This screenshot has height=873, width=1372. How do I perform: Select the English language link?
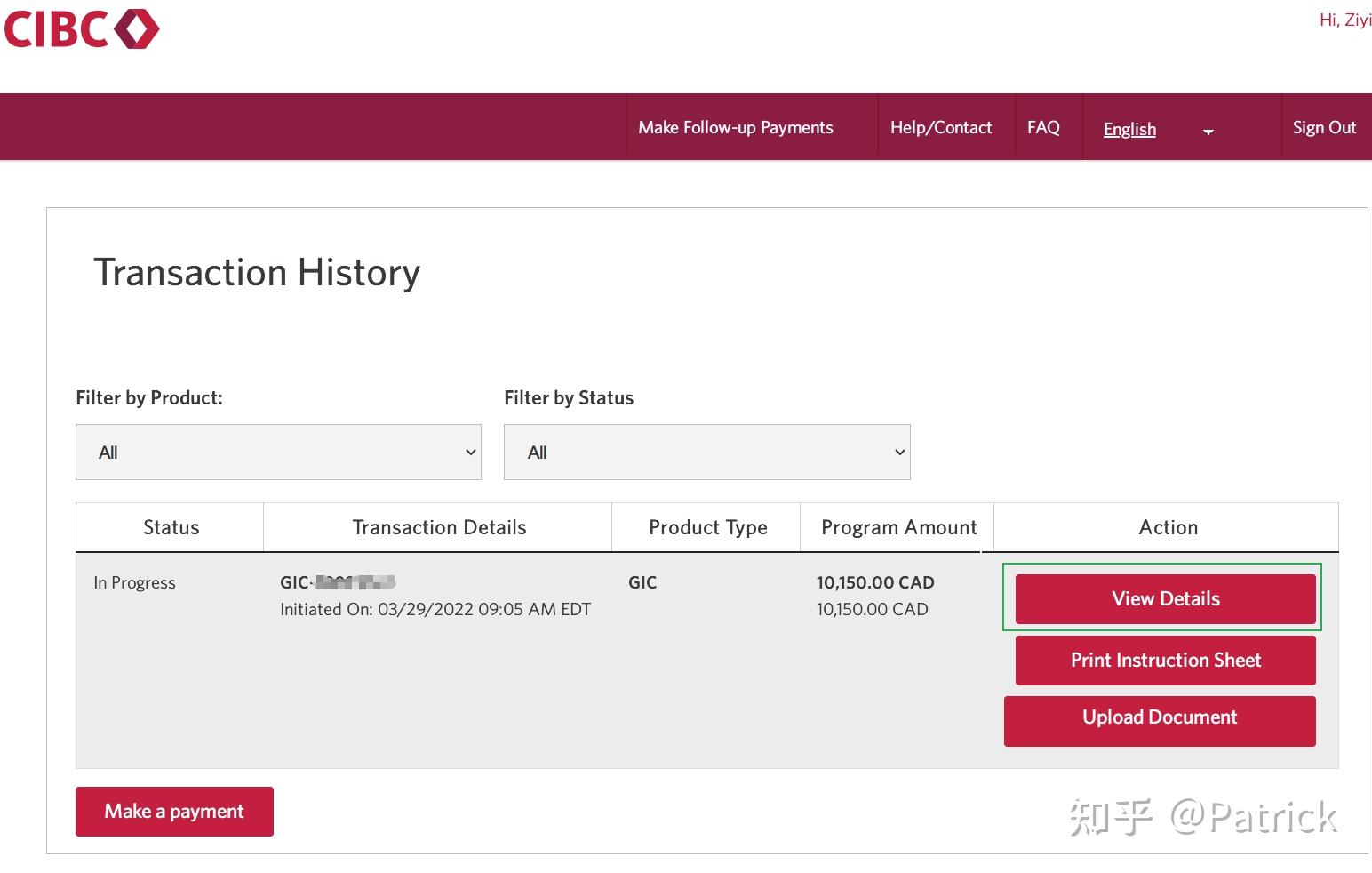(x=1129, y=130)
